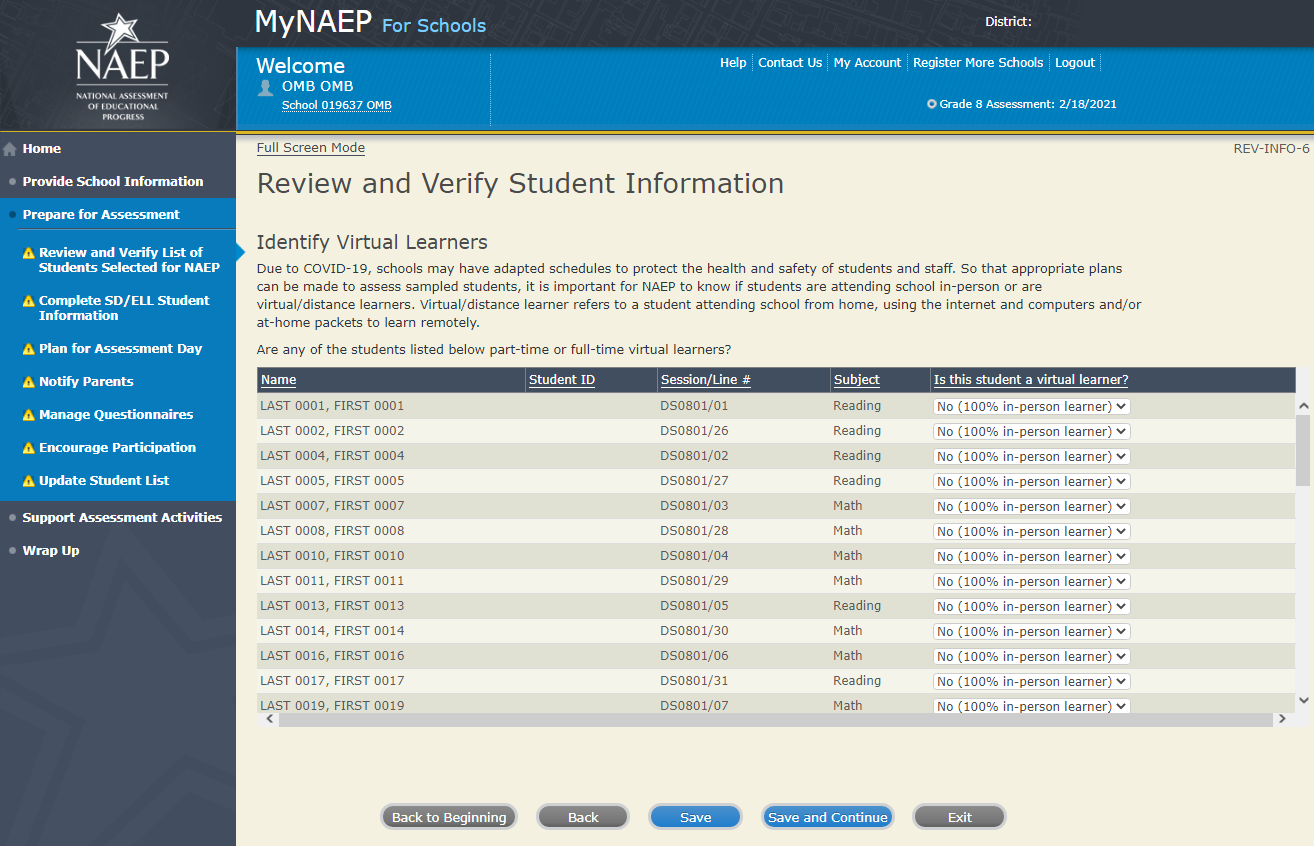Open virtual learner dropdown for LAST 0016
This screenshot has width=1314, height=846.
pyautogui.click(x=1031, y=657)
